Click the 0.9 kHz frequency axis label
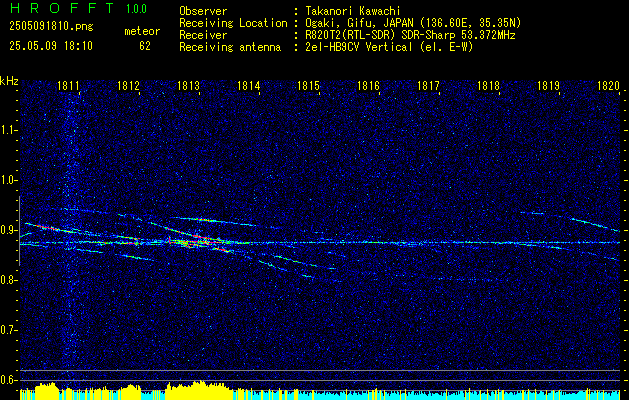This screenshot has height=400, width=629. coord(9,230)
